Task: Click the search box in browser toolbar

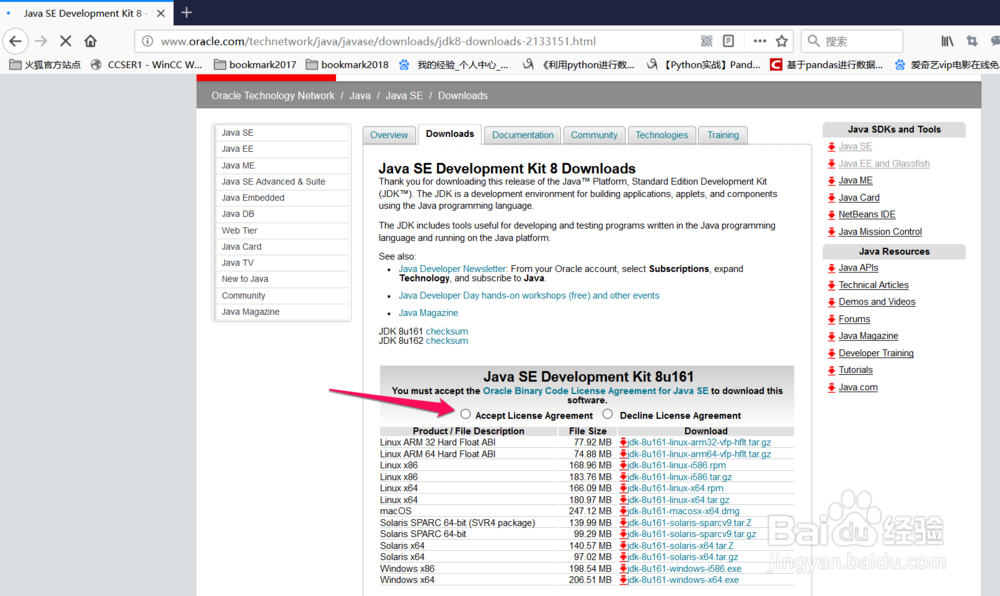Action: tap(852, 41)
